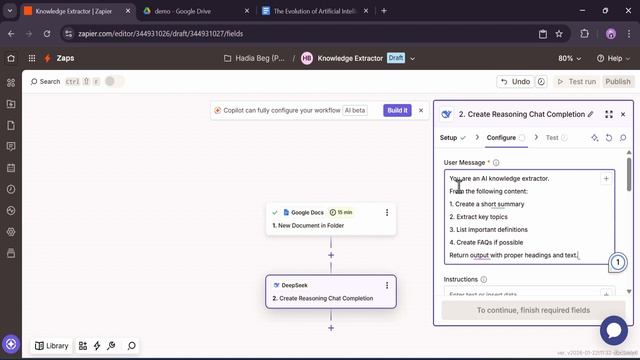
Task: Add step between Google Docs and DeepSeek
Action: [331, 255]
